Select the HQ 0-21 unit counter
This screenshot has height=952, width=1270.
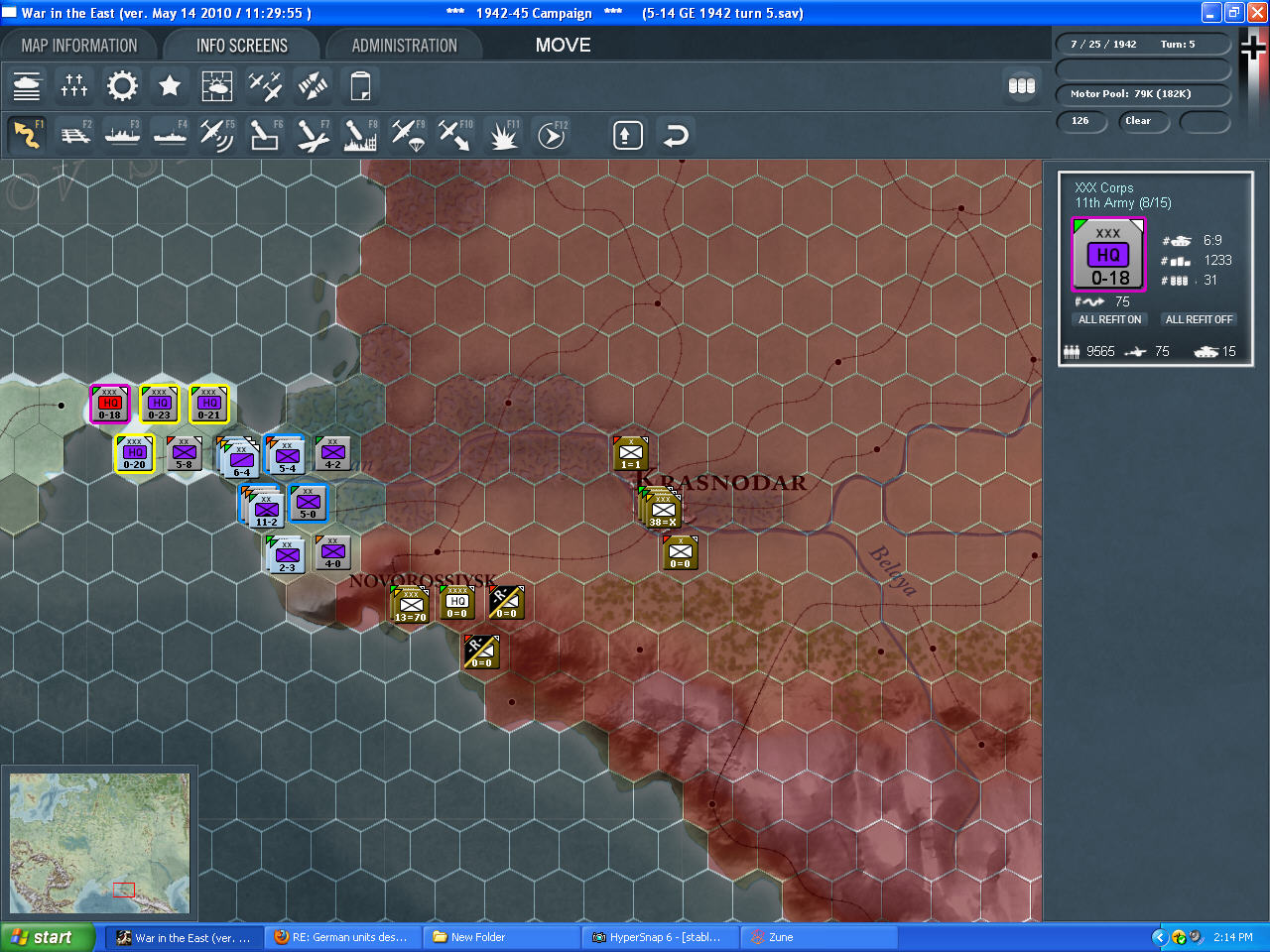(208, 404)
